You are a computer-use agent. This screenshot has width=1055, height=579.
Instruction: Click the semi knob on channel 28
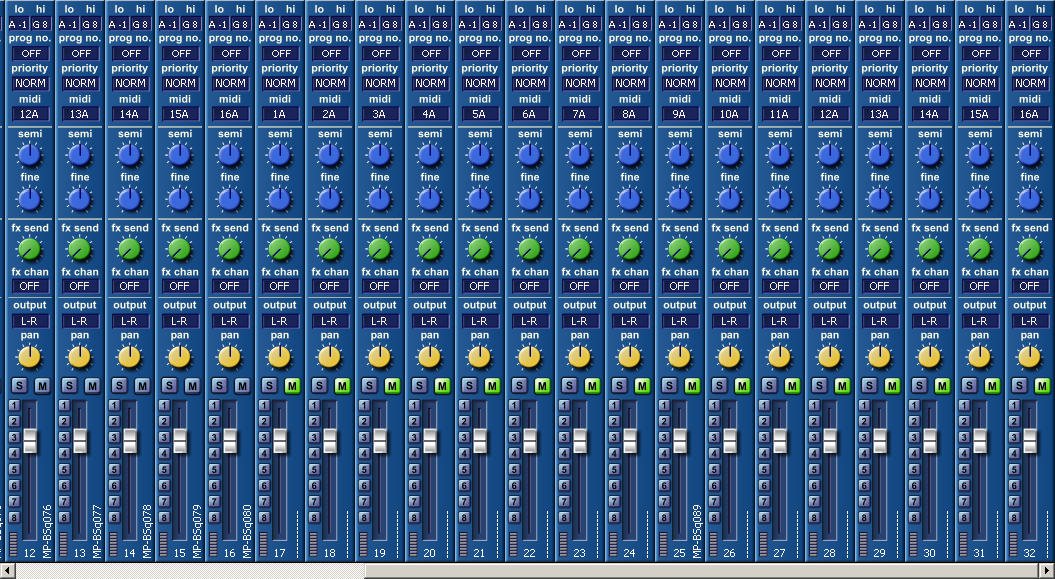pos(830,155)
